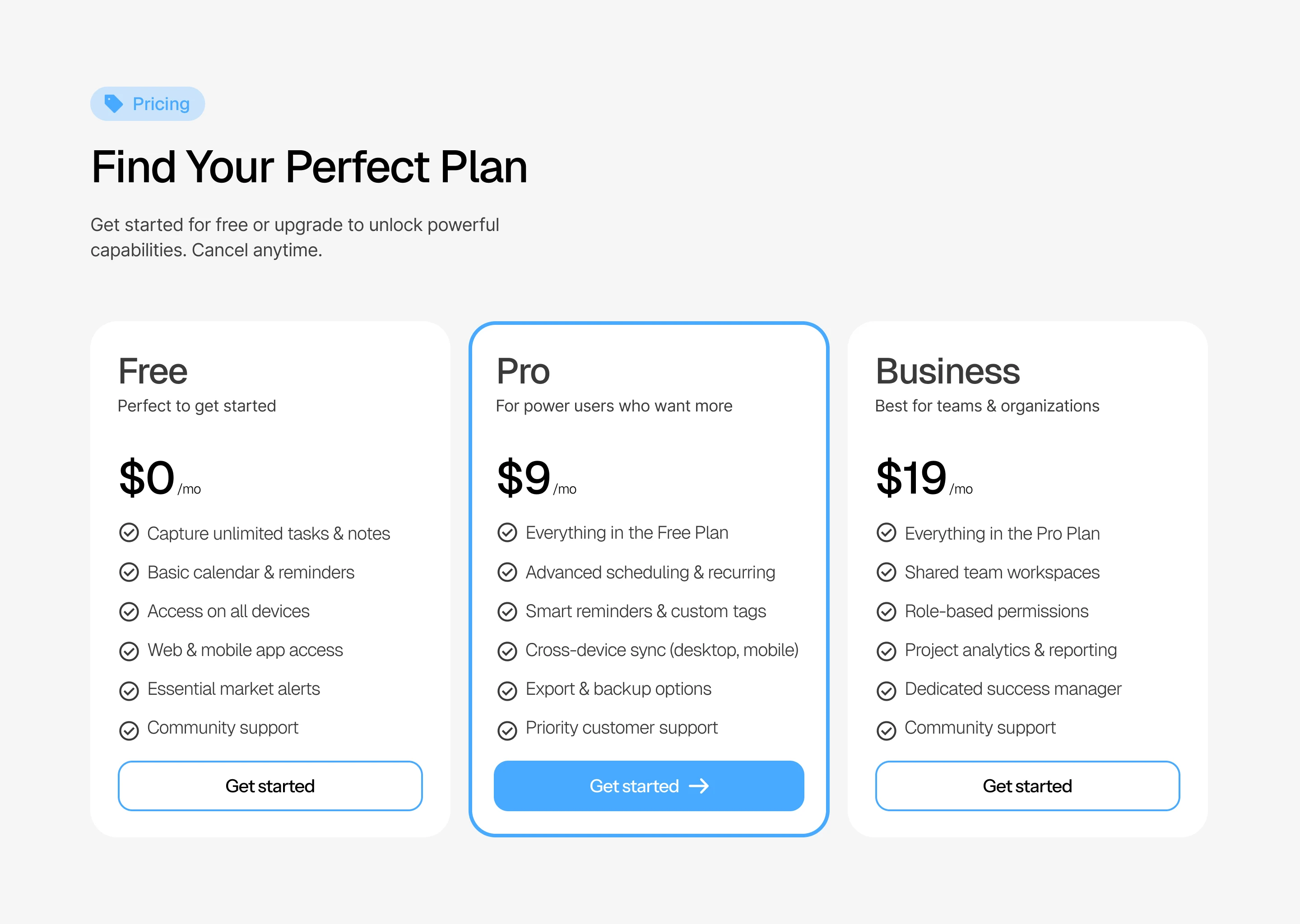
Task: Click the price tag icon beside Pricing
Action: click(x=114, y=104)
